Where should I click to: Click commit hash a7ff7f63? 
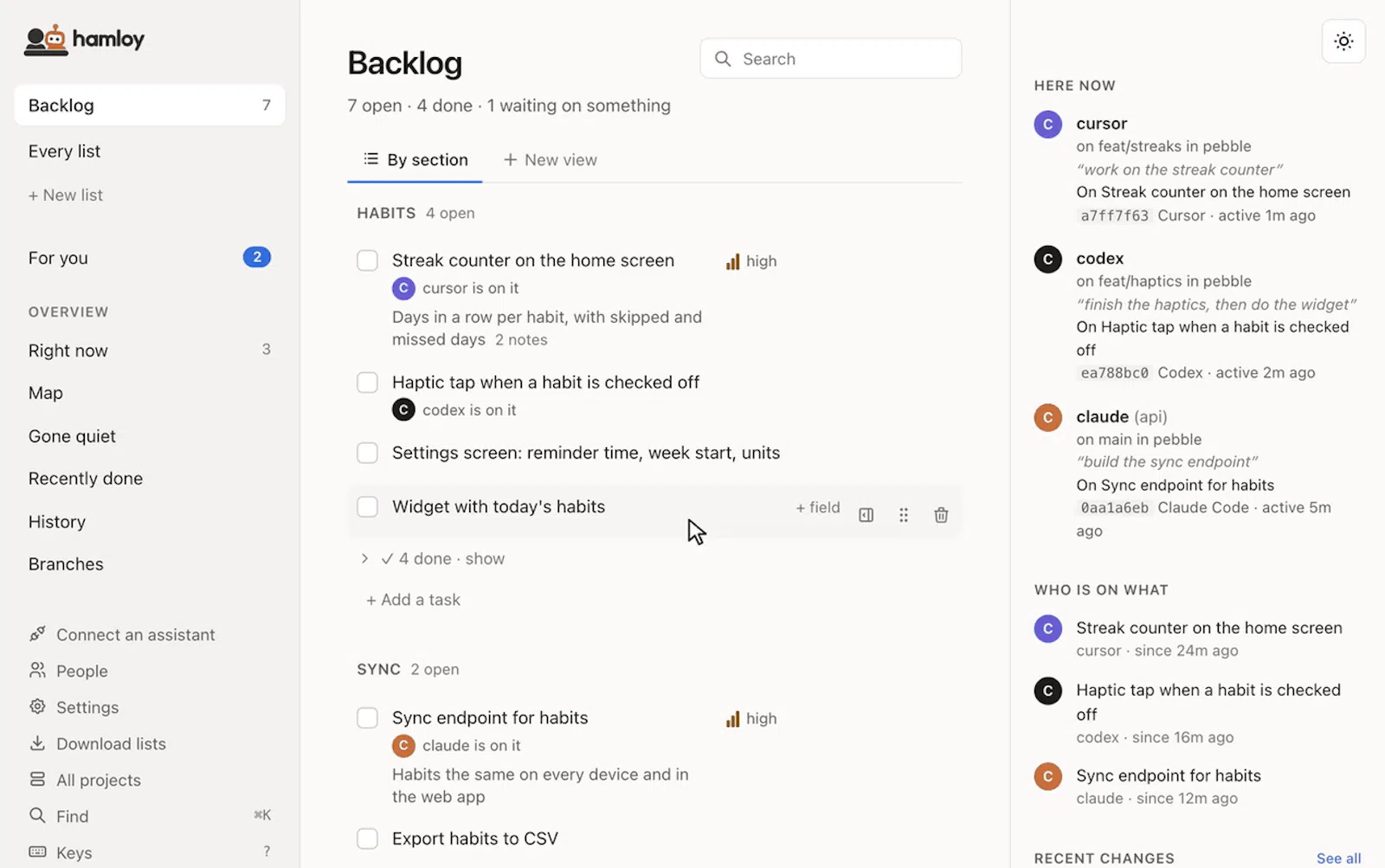point(1114,215)
